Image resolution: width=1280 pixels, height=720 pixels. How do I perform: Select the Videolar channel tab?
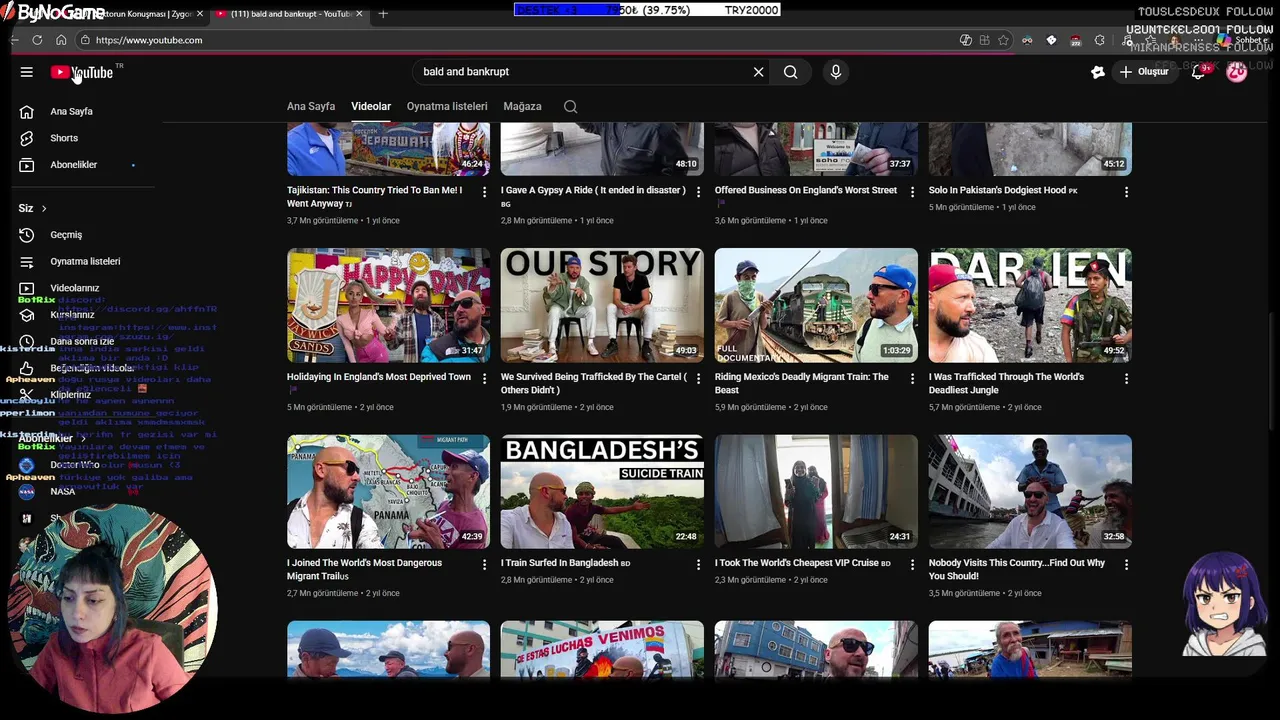[x=371, y=106]
